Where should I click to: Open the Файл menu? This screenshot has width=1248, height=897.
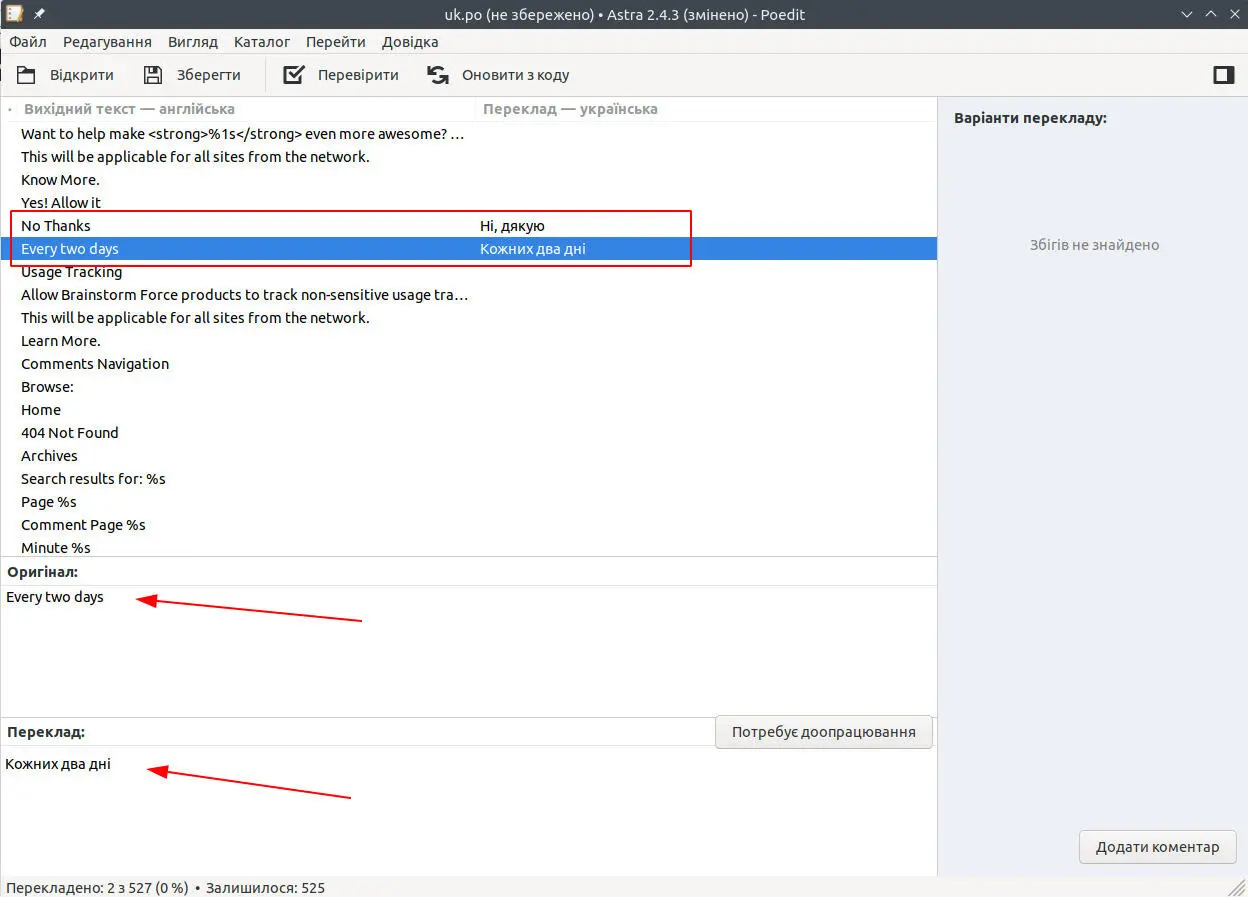[28, 42]
